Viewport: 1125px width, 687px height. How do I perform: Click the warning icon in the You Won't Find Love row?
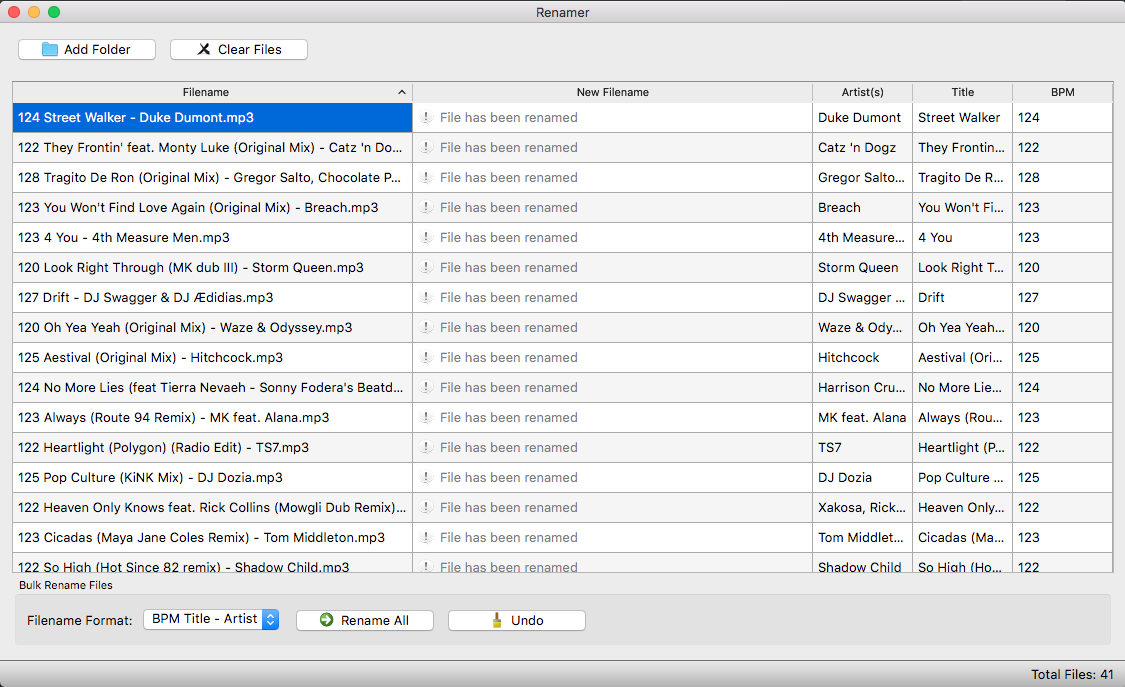click(x=426, y=208)
